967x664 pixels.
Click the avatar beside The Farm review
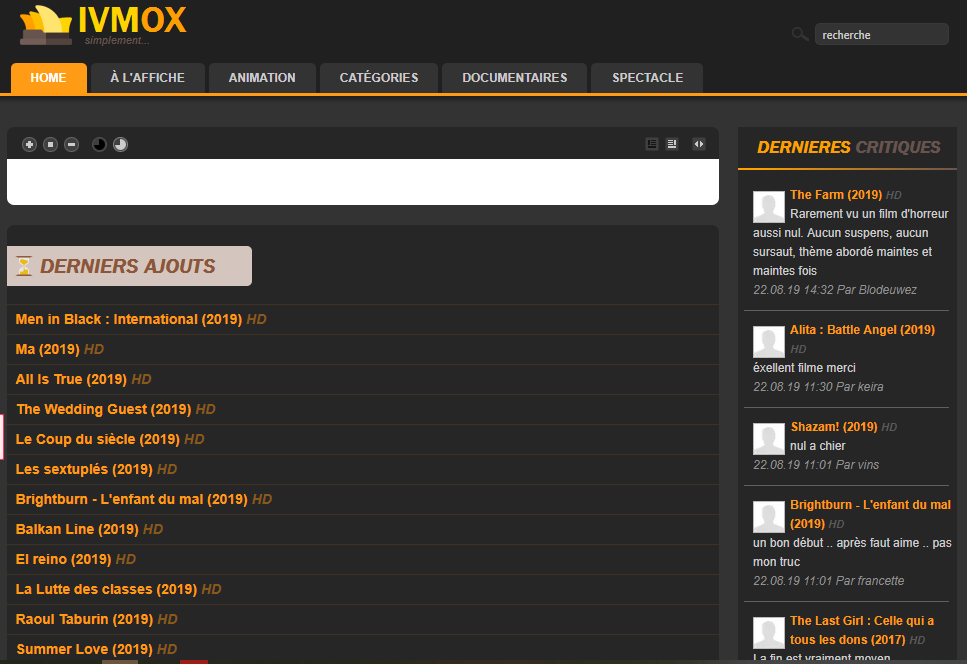click(768, 207)
